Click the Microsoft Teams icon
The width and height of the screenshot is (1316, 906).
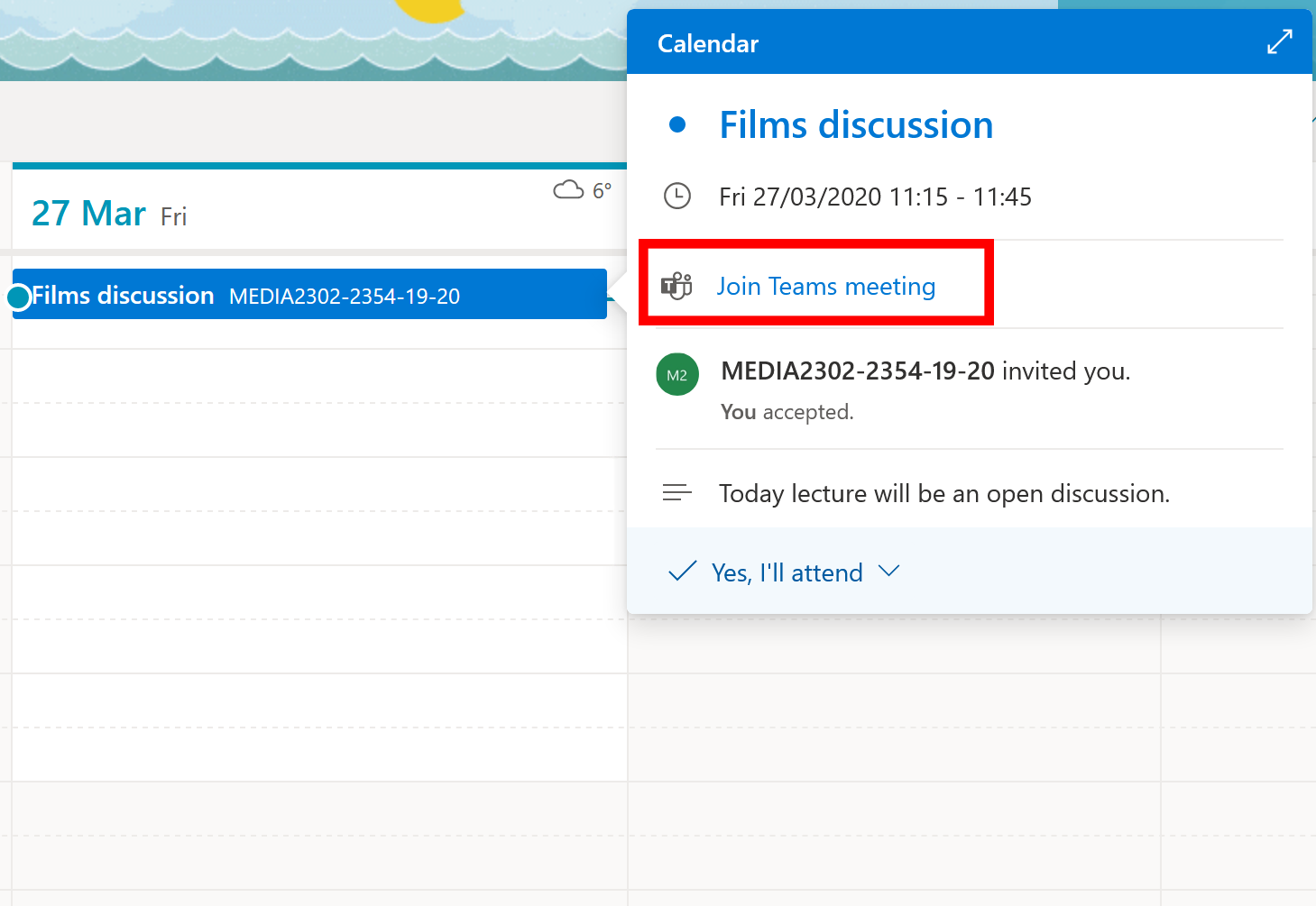coord(676,286)
